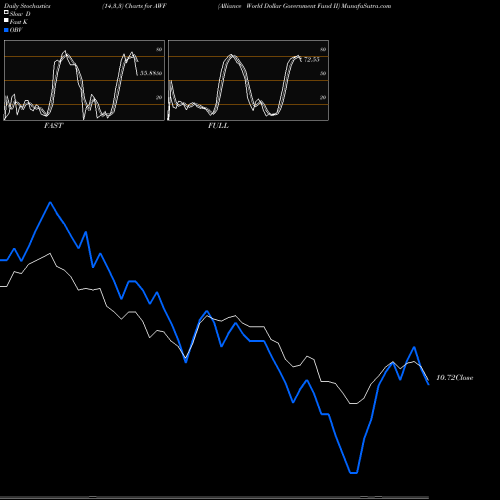The height and width of the screenshot is (500, 500).
Task: Click the Fast K legend swatch
Action: coord(6,20)
